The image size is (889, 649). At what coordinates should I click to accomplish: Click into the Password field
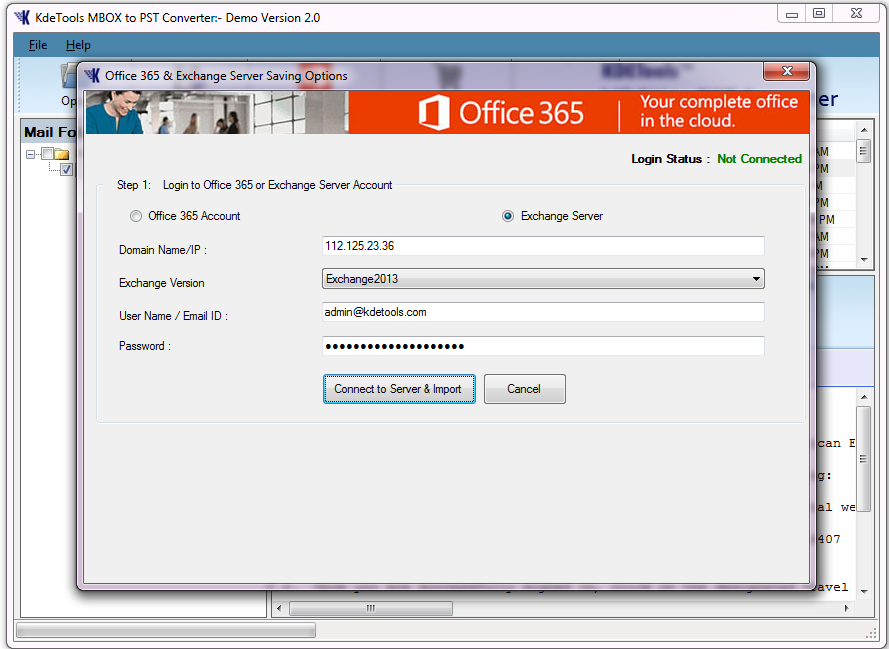pos(543,346)
